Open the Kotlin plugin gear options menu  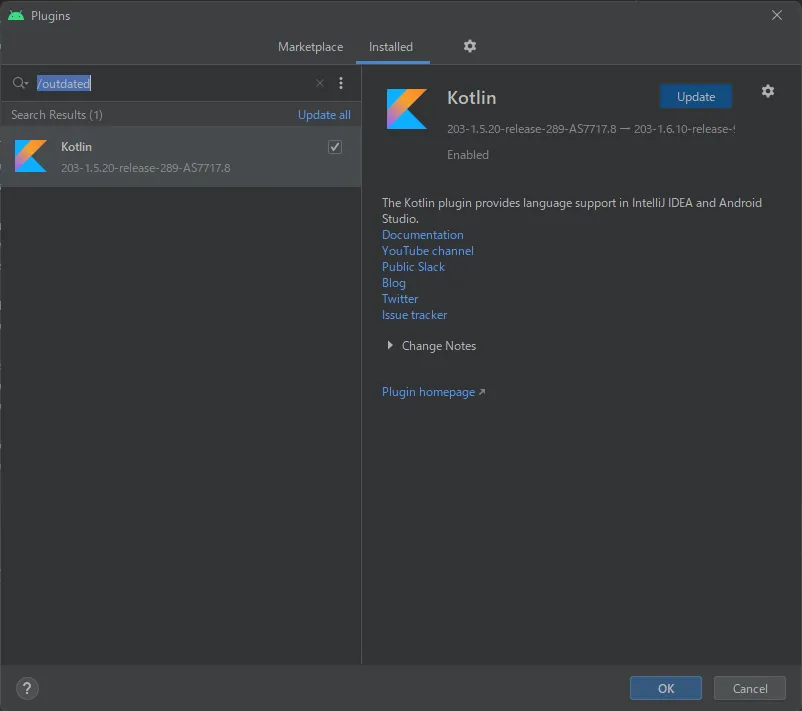(x=767, y=91)
